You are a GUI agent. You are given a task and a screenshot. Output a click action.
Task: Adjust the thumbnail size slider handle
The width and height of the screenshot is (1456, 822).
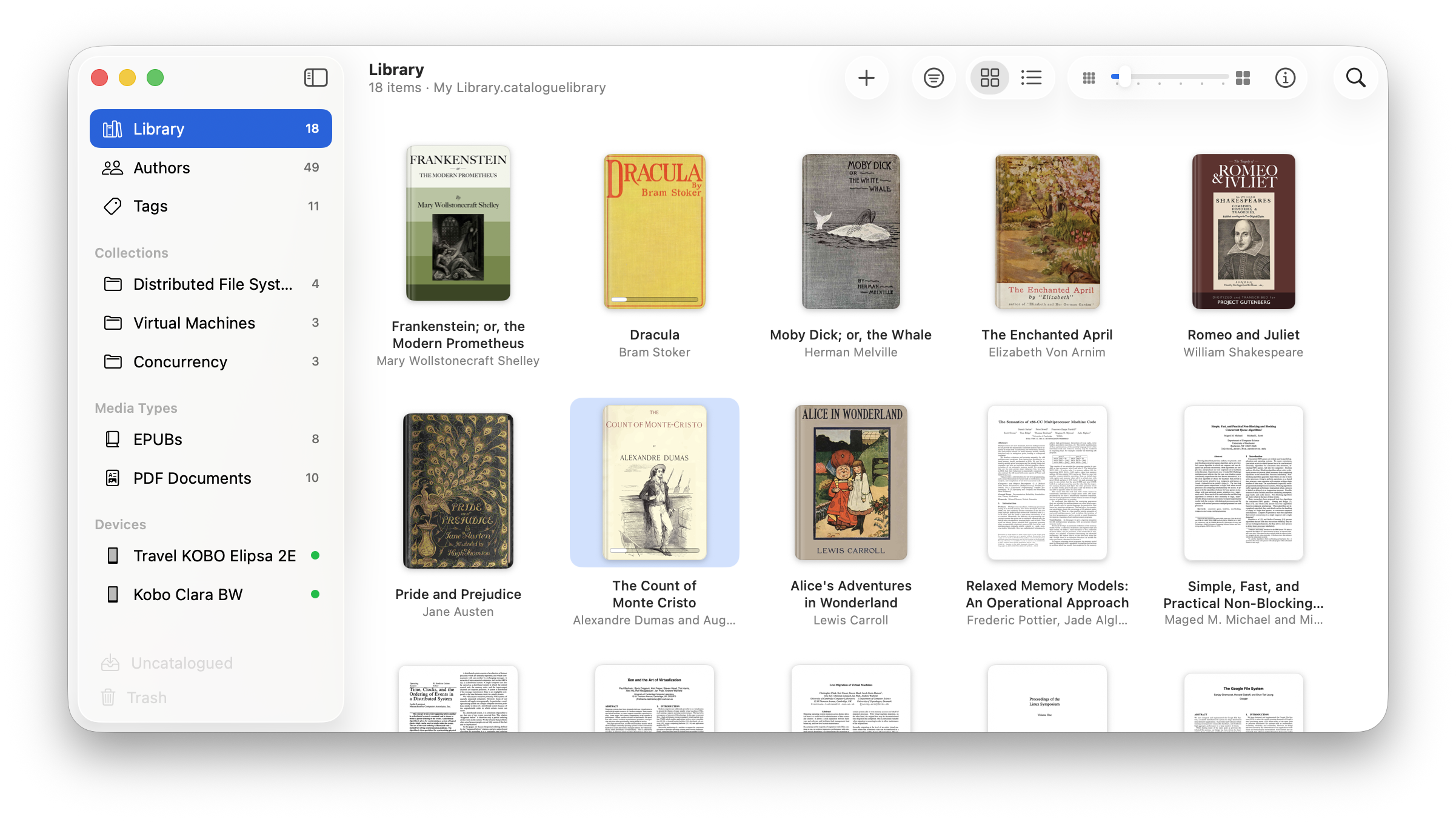click(x=1124, y=78)
